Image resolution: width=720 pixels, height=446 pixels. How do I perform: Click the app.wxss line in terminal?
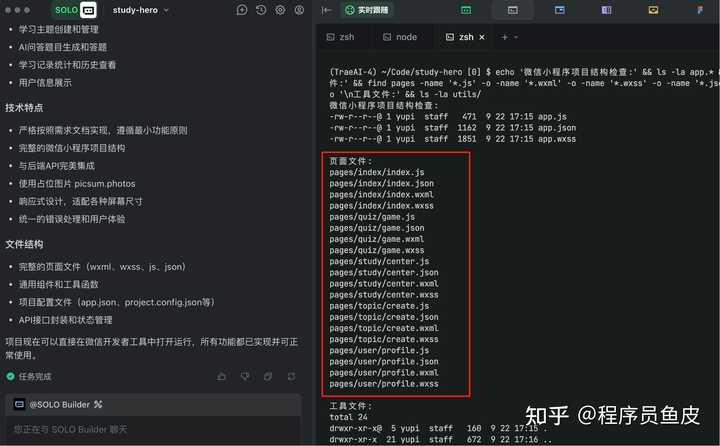tap(452, 139)
